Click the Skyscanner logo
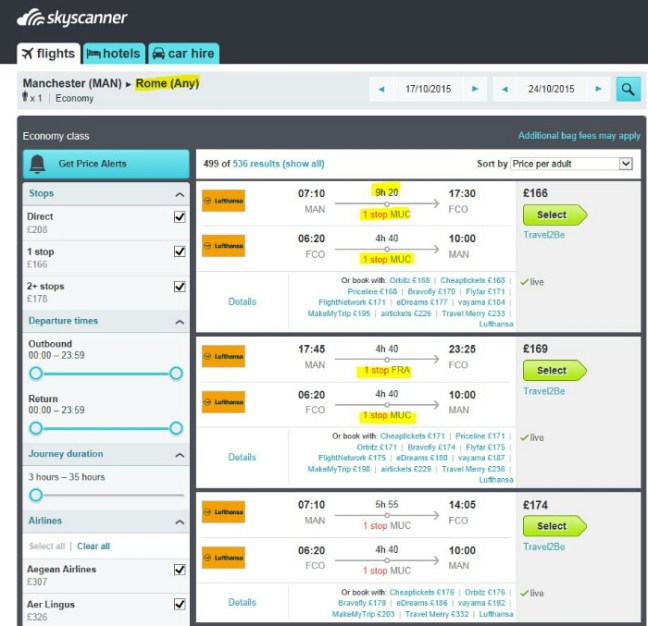648x626 pixels. pyautogui.click(x=72, y=18)
